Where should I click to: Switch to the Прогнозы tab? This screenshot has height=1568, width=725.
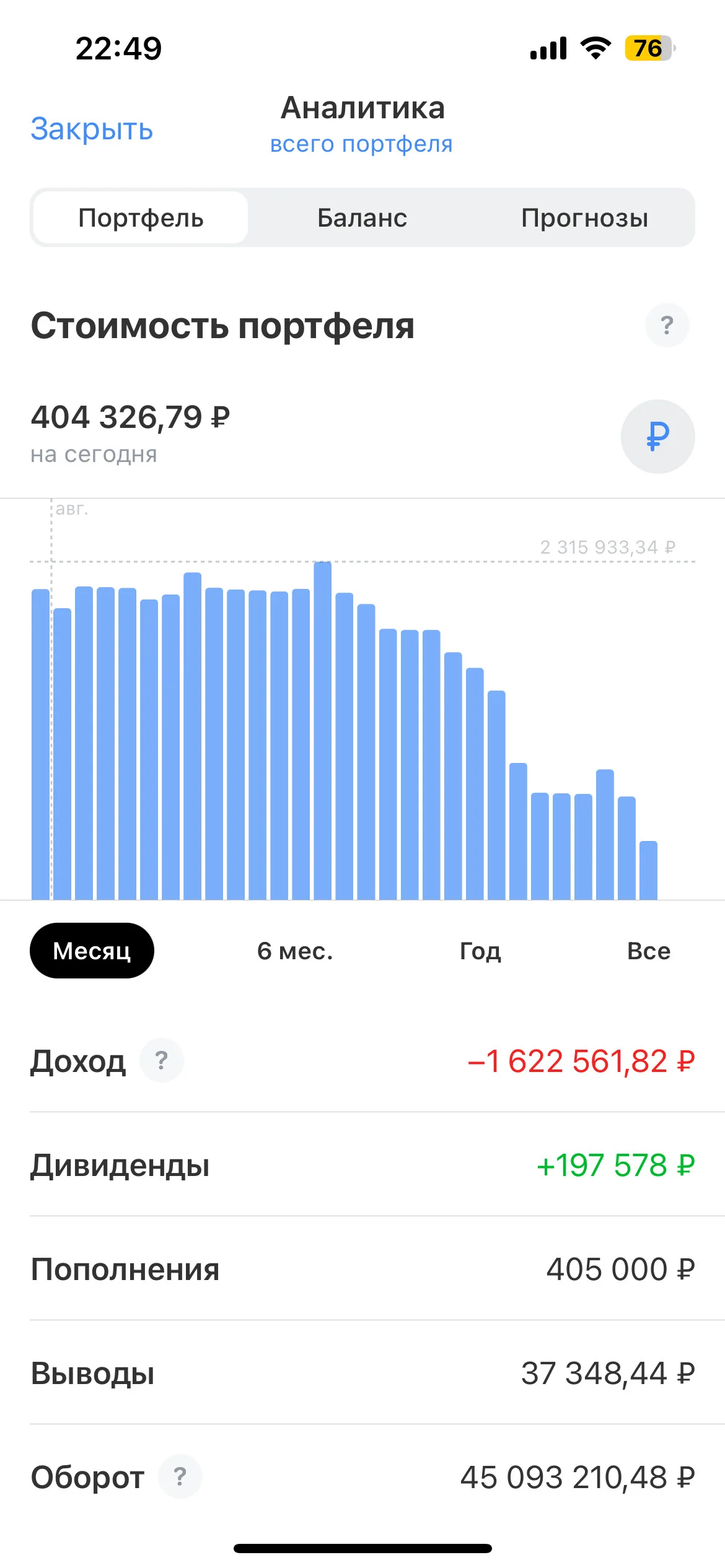[584, 217]
